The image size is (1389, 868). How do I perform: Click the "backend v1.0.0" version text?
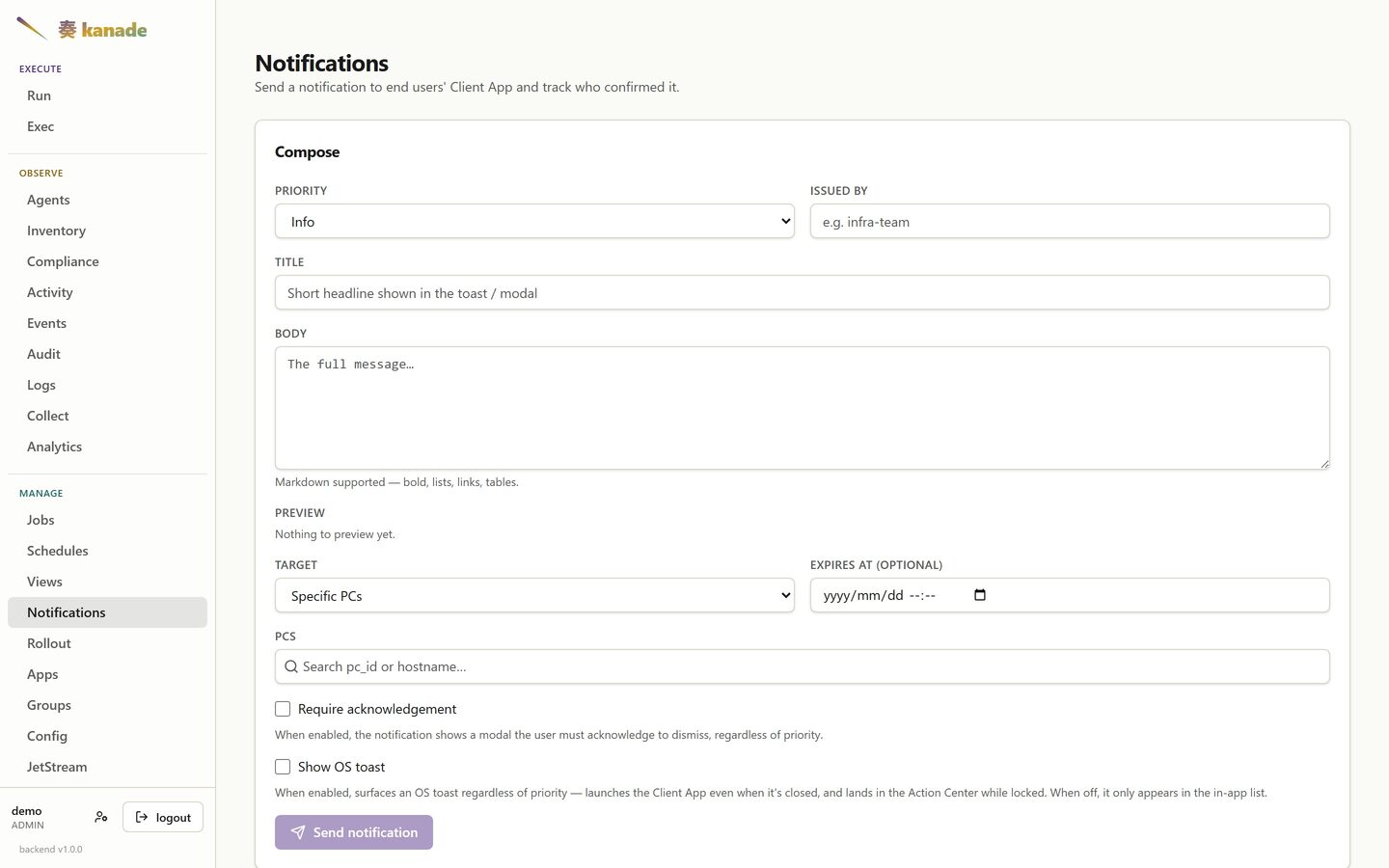(51, 850)
